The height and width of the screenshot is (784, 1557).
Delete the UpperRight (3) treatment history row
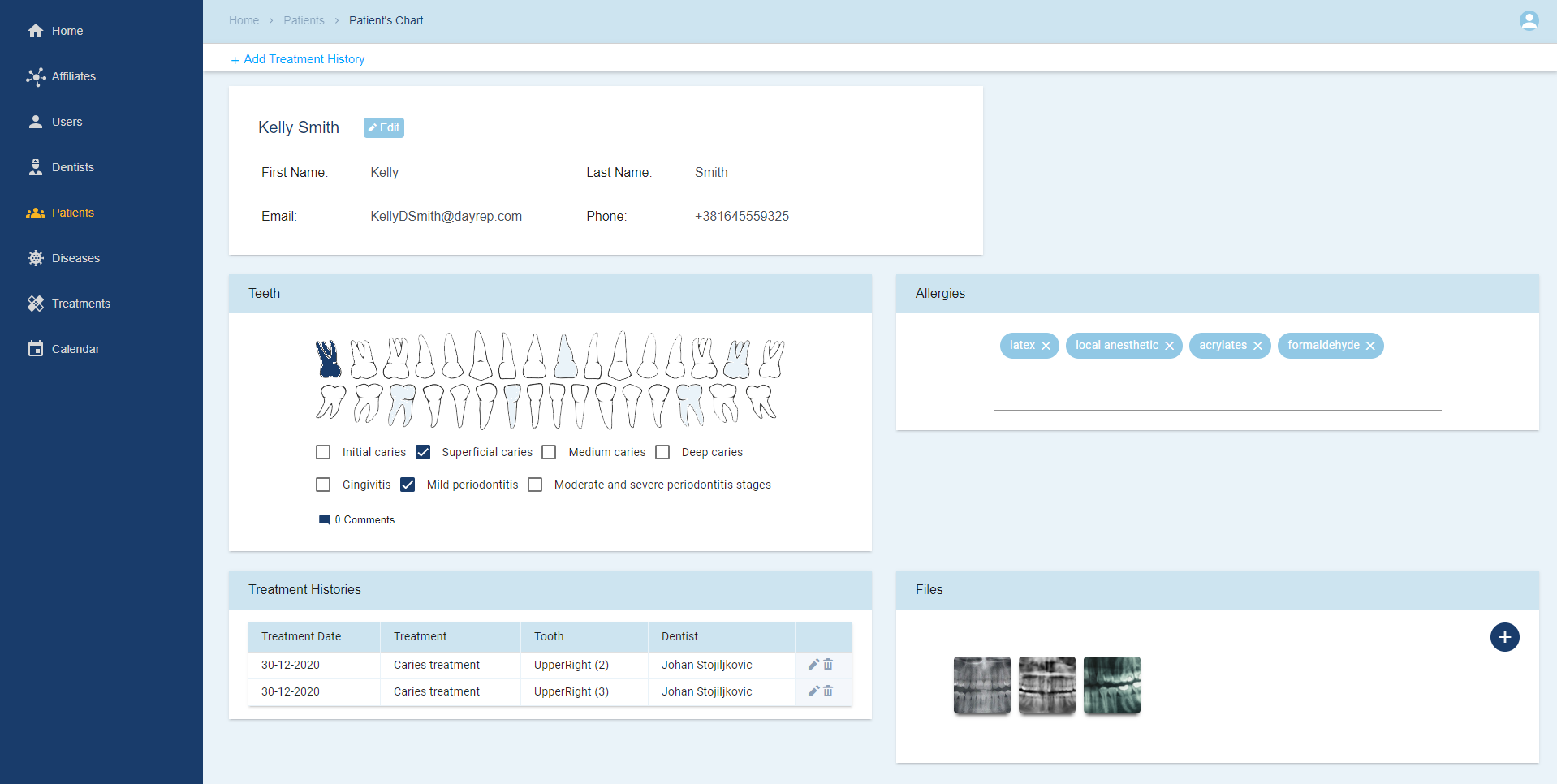828,691
